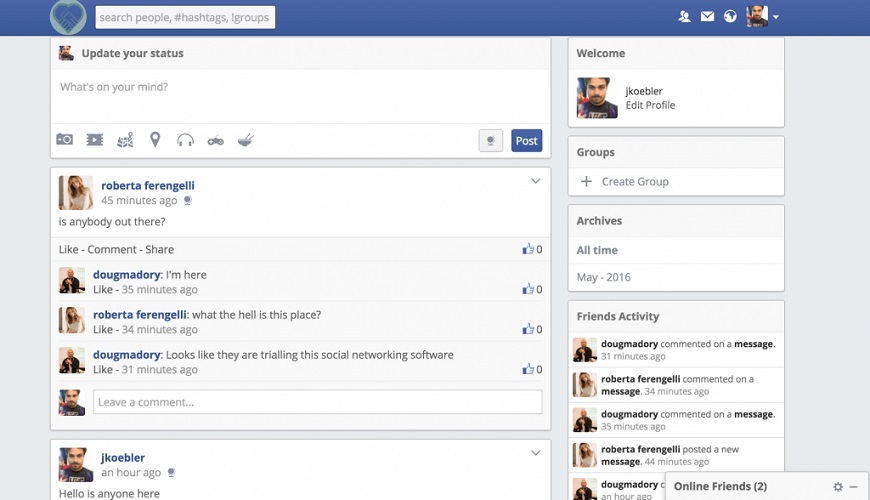Open messages envelope icon
This screenshot has width=870, height=500.
pos(707,17)
